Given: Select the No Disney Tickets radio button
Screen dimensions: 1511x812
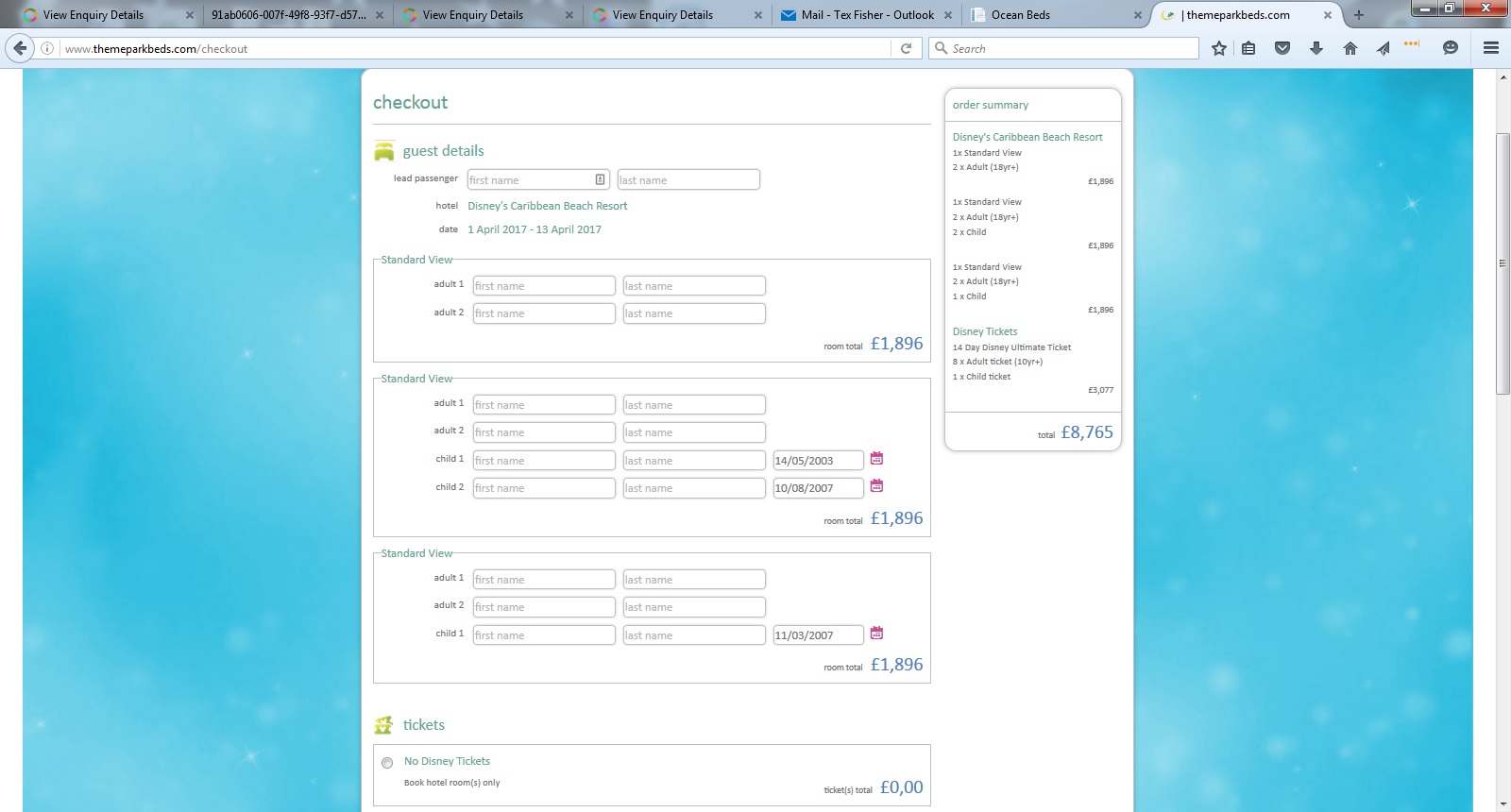Looking at the screenshot, I should [387, 763].
